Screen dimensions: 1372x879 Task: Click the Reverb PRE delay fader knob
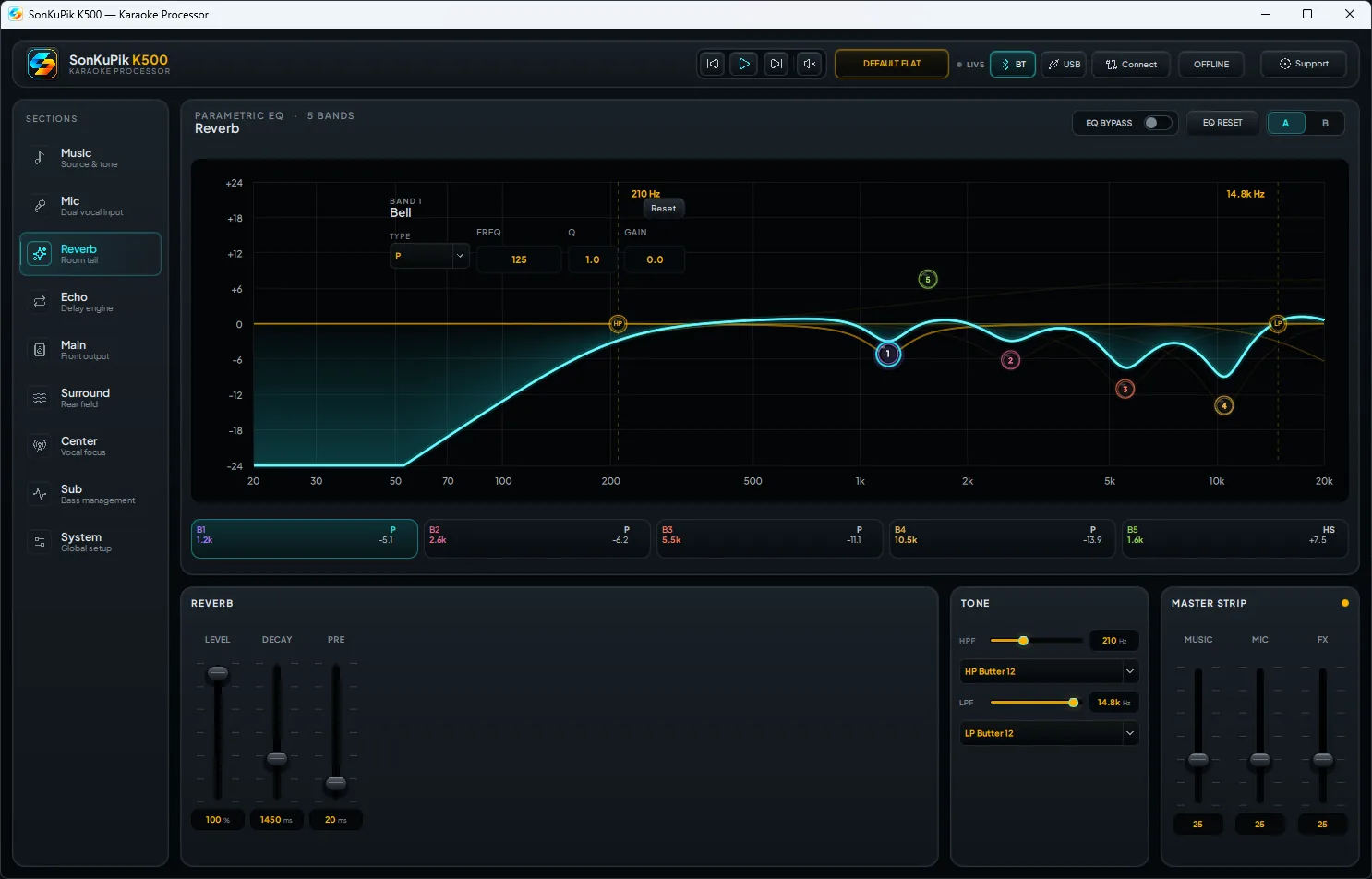click(x=336, y=783)
